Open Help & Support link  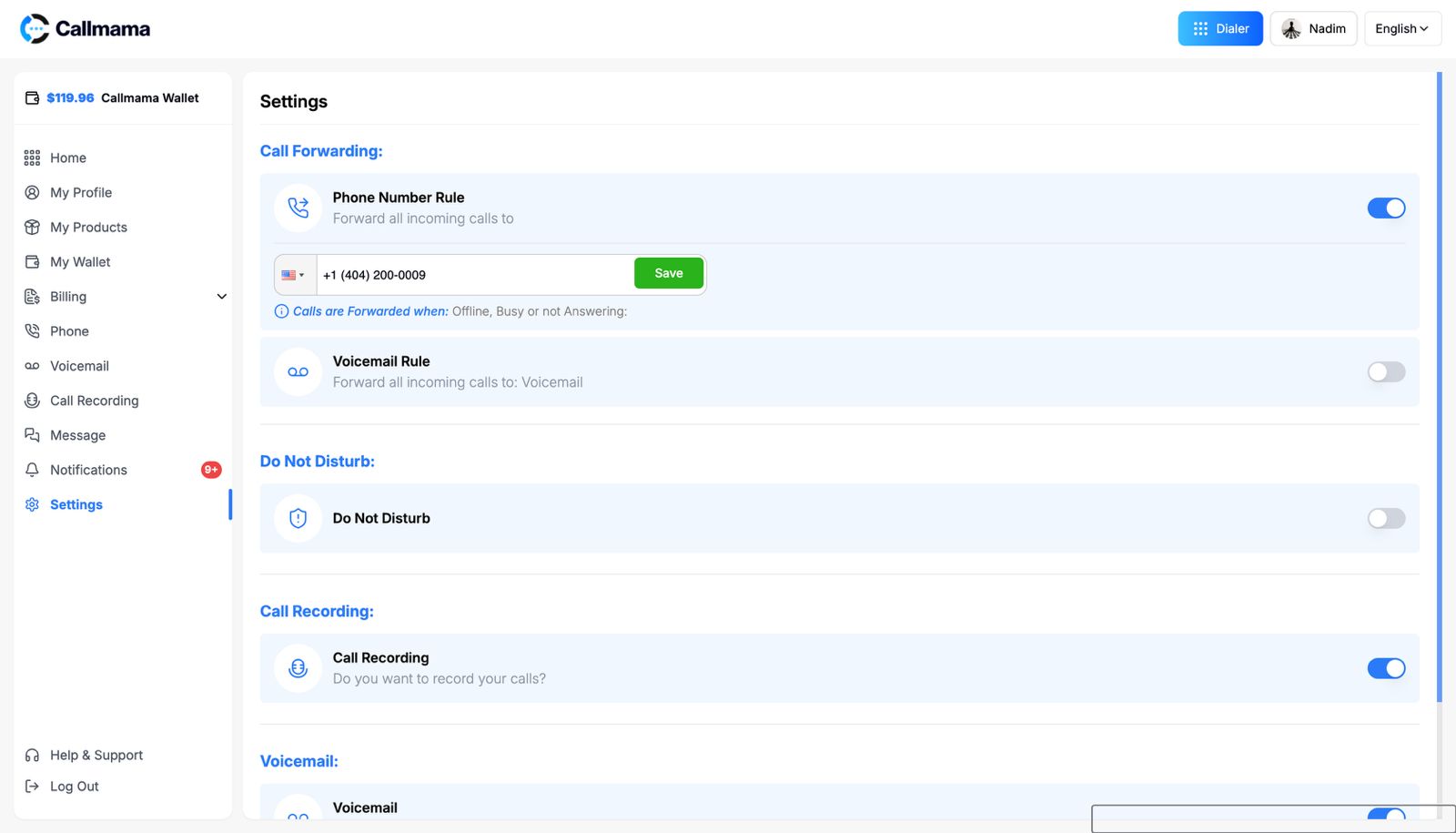click(96, 755)
